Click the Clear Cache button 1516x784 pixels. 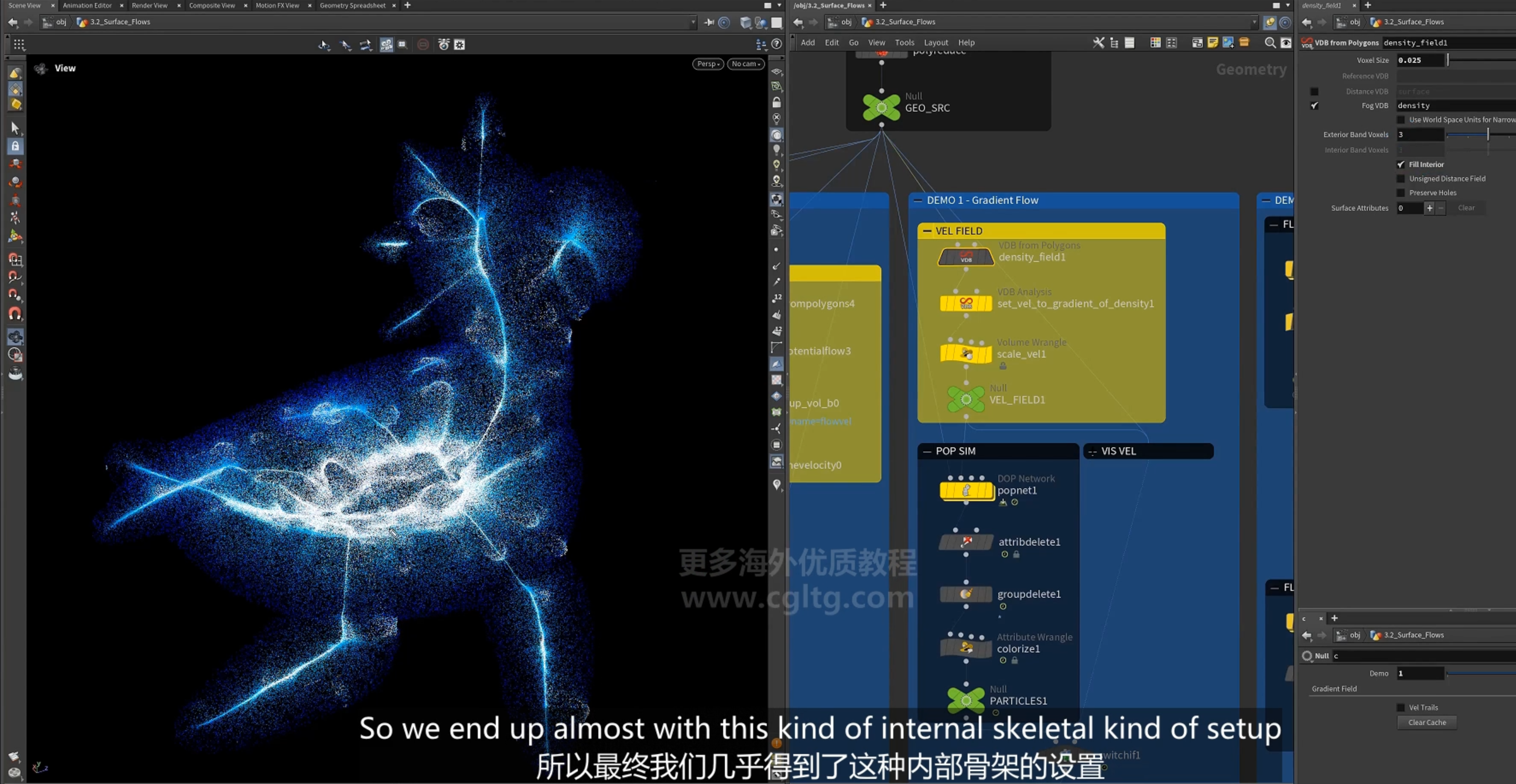click(x=1427, y=722)
